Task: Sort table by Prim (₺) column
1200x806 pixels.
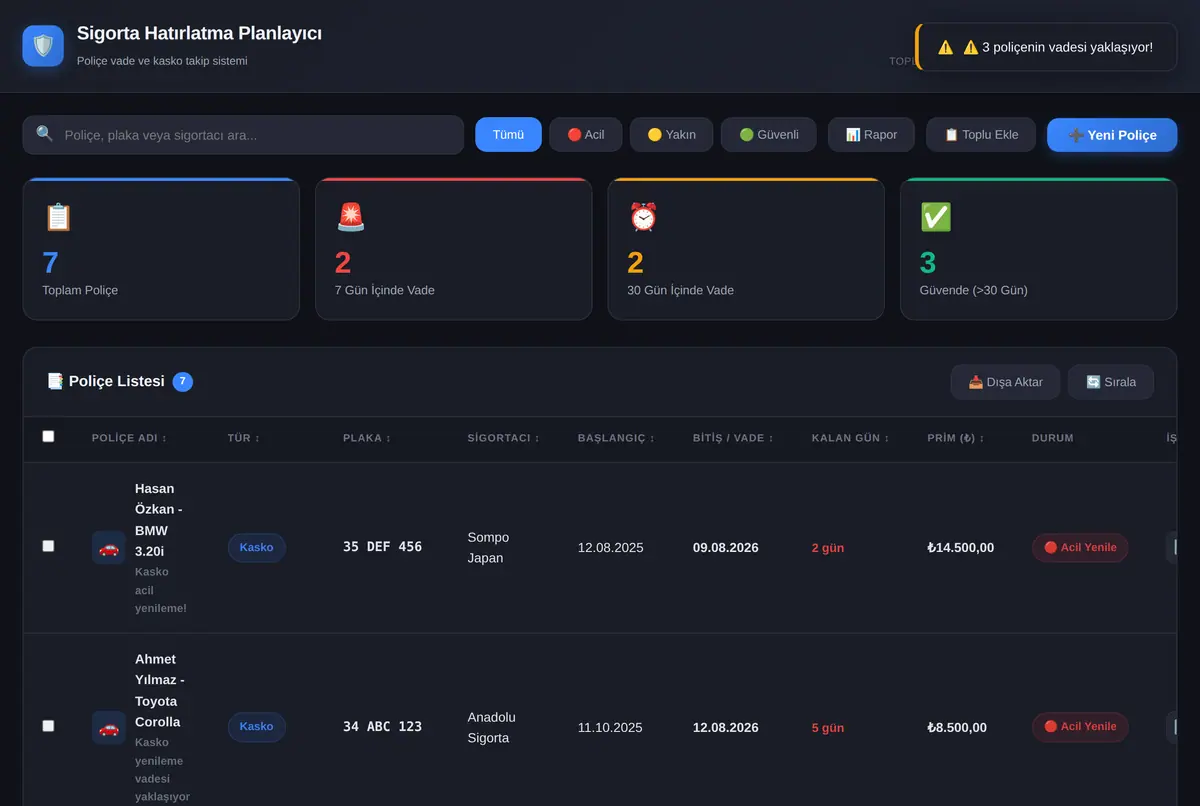Action: [955, 438]
